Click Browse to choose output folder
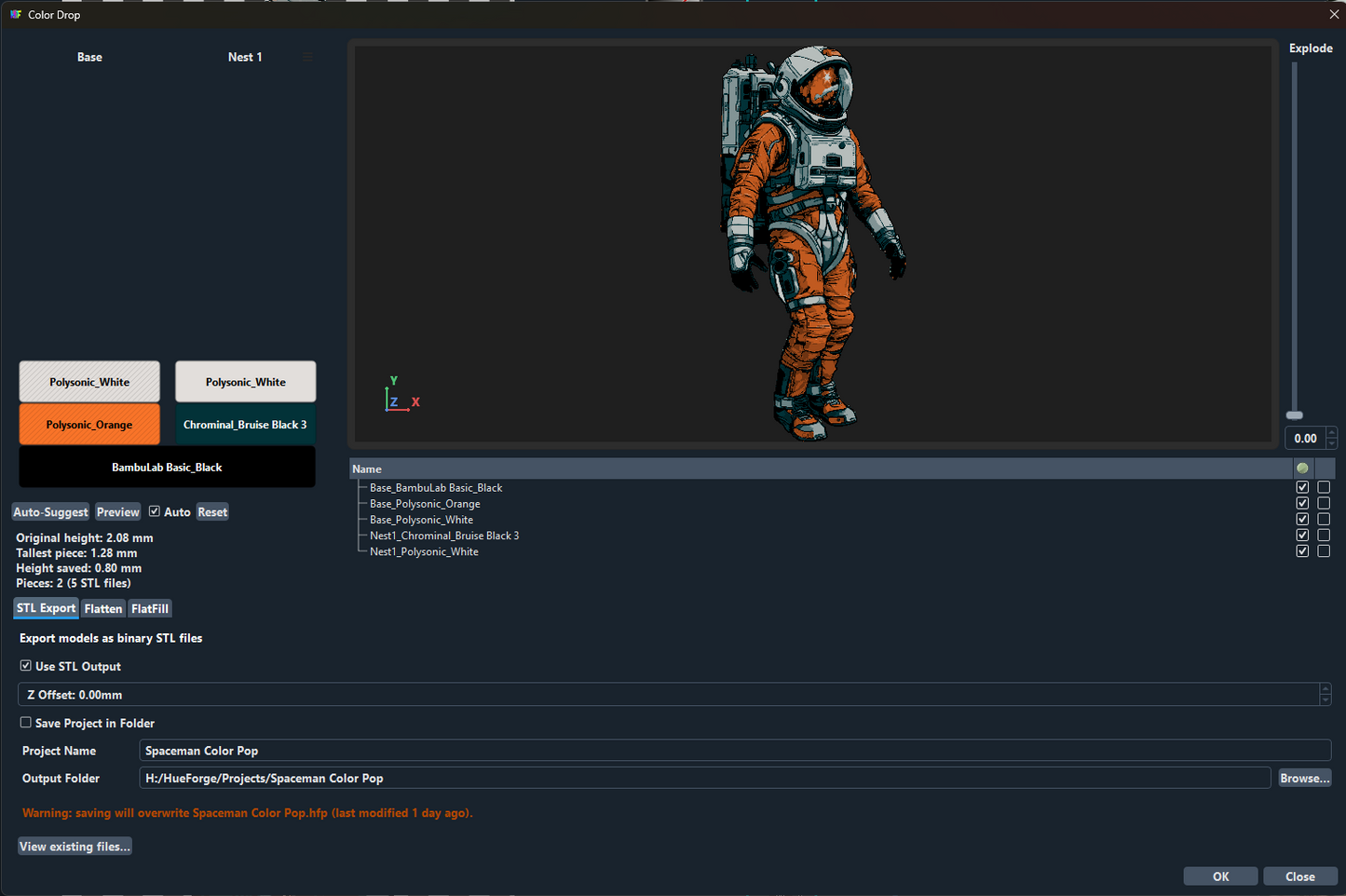The width and height of the screenshot is (1346, 896). (x=1304, y=779)
